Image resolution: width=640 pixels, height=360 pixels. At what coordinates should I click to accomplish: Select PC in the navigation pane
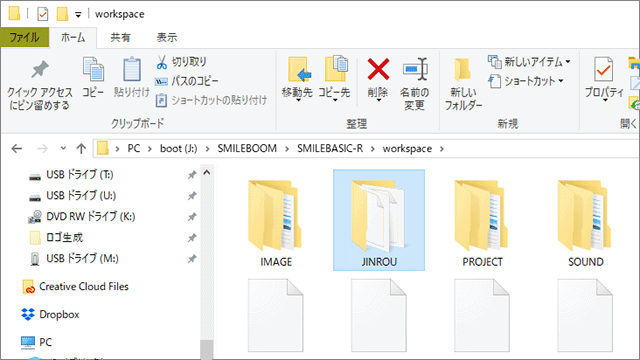tap(36, 342)
